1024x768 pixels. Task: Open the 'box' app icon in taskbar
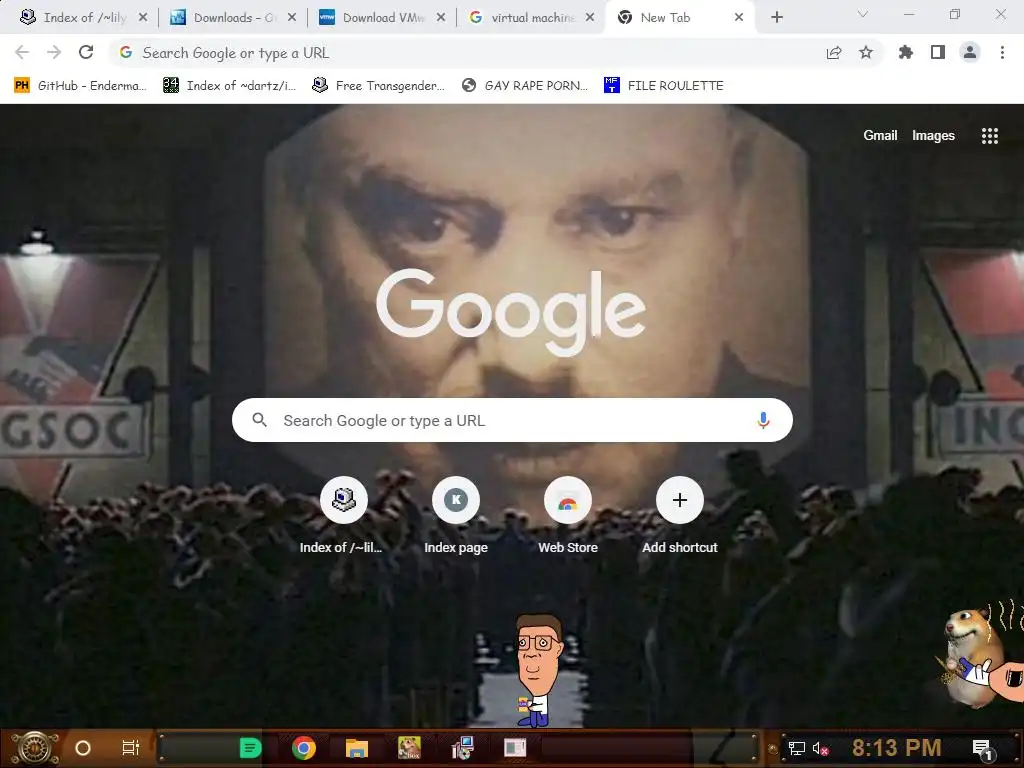pos(409,748)
